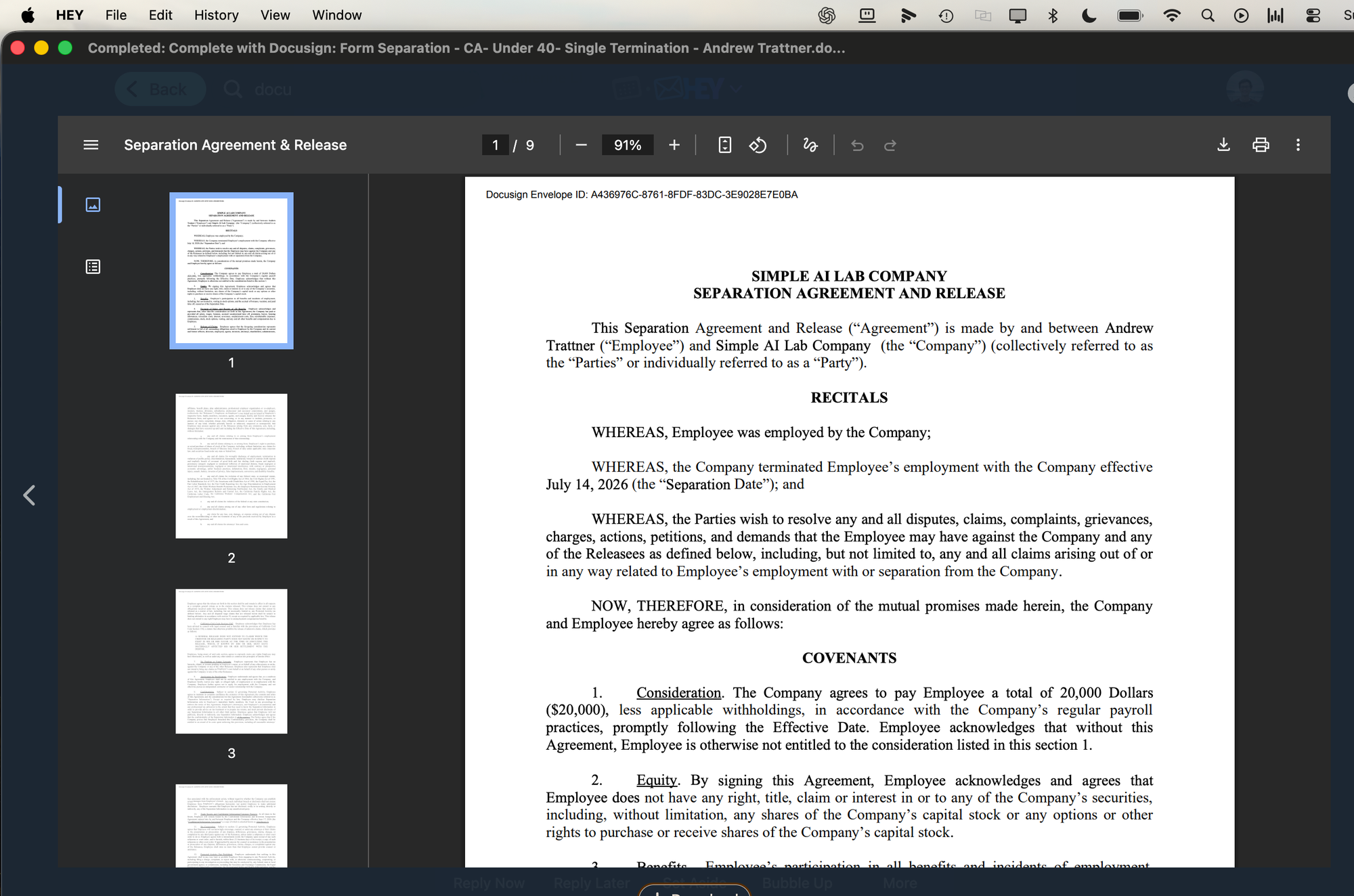Select the page 1 thumbnail

coord(232,271)
